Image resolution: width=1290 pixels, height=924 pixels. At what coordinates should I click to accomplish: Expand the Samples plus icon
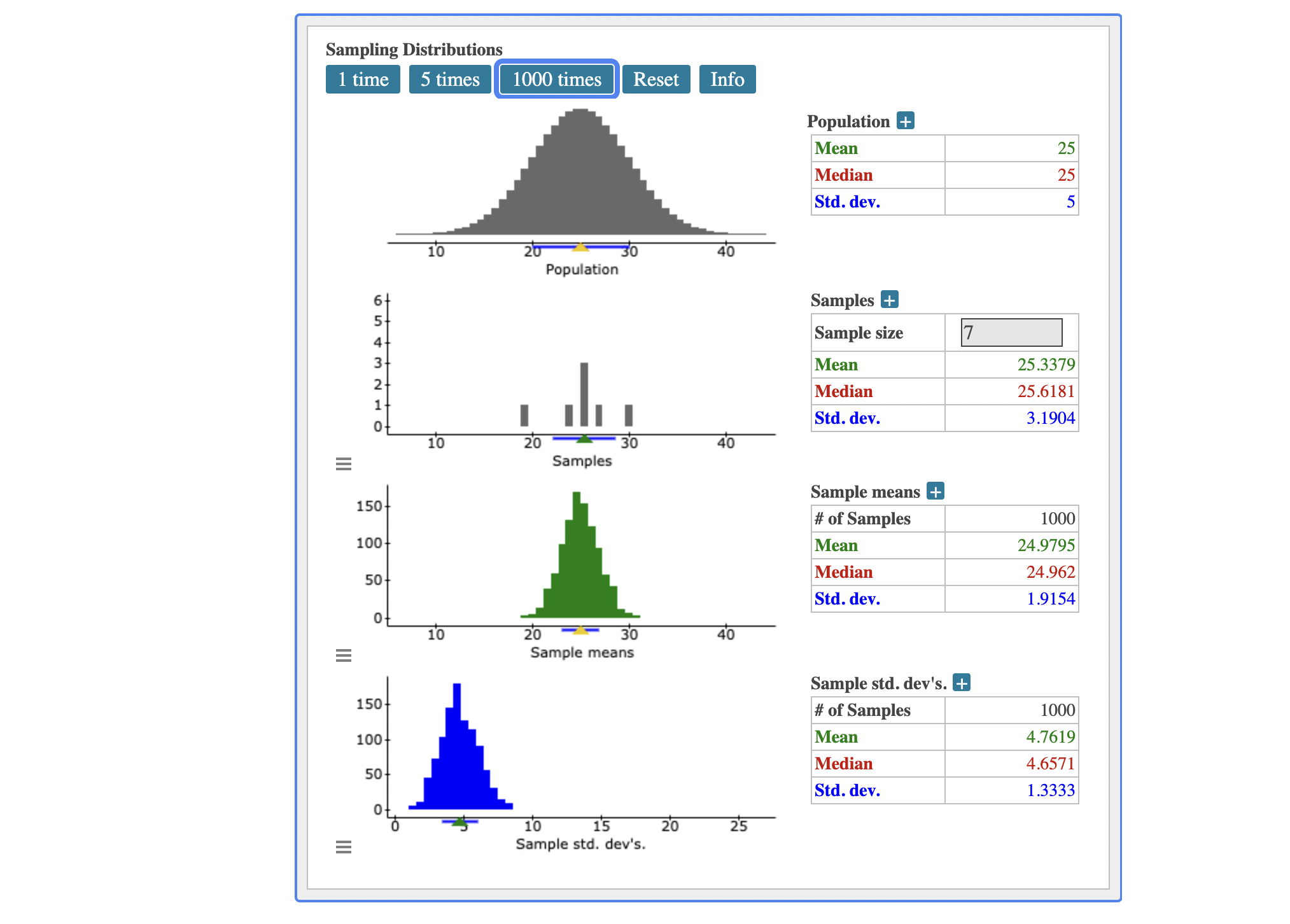coord(889,299)
